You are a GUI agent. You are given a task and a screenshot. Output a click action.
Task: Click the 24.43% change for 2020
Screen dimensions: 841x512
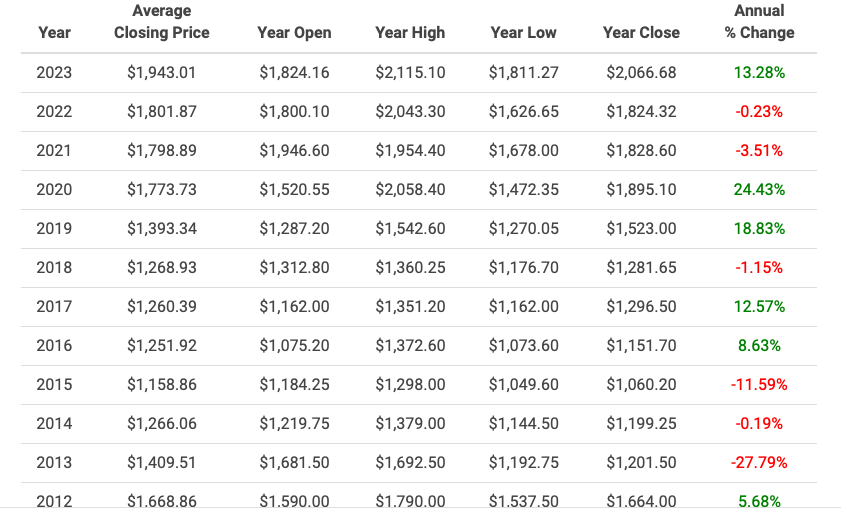pyautogui.click(x=759, y=190)
